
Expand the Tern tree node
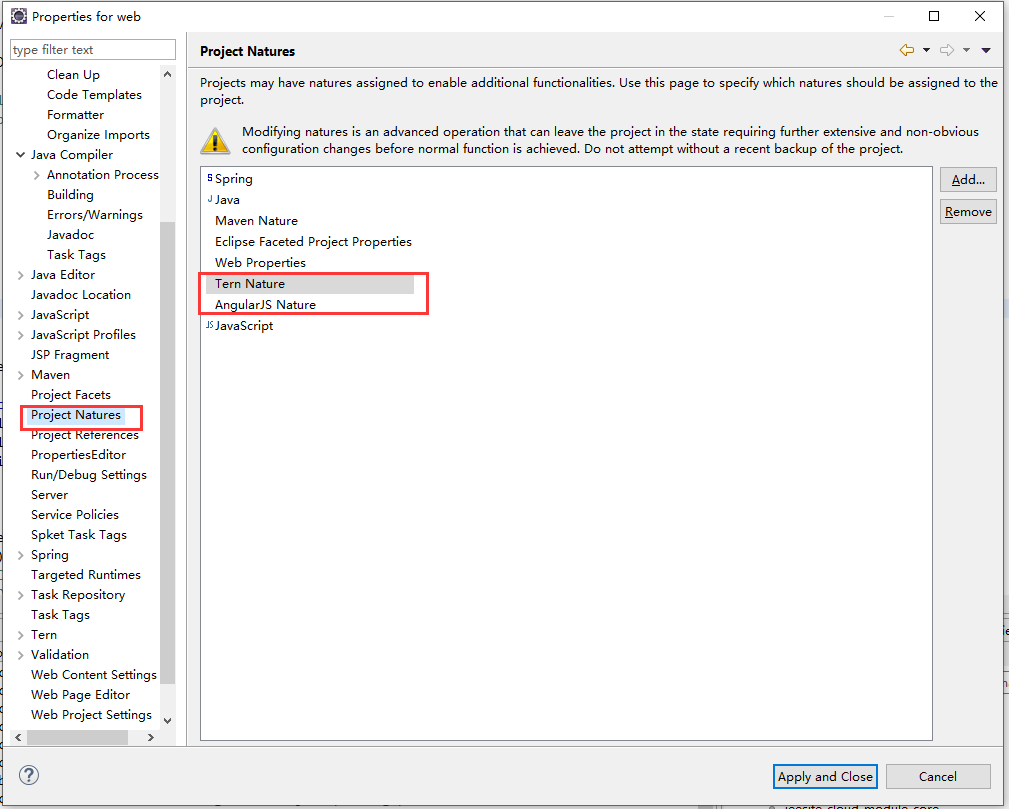21,635
